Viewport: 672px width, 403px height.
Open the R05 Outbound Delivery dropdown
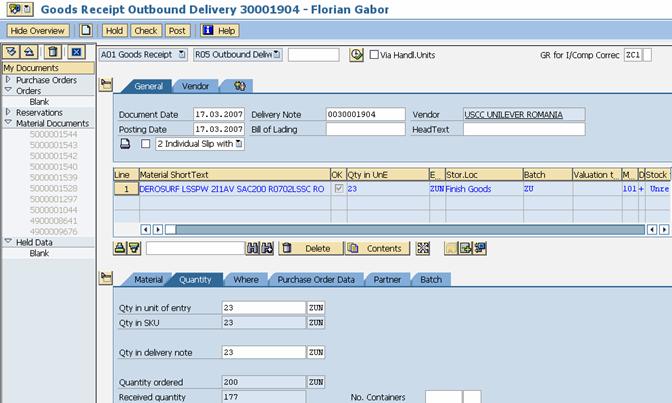click(x=277, y=54)
